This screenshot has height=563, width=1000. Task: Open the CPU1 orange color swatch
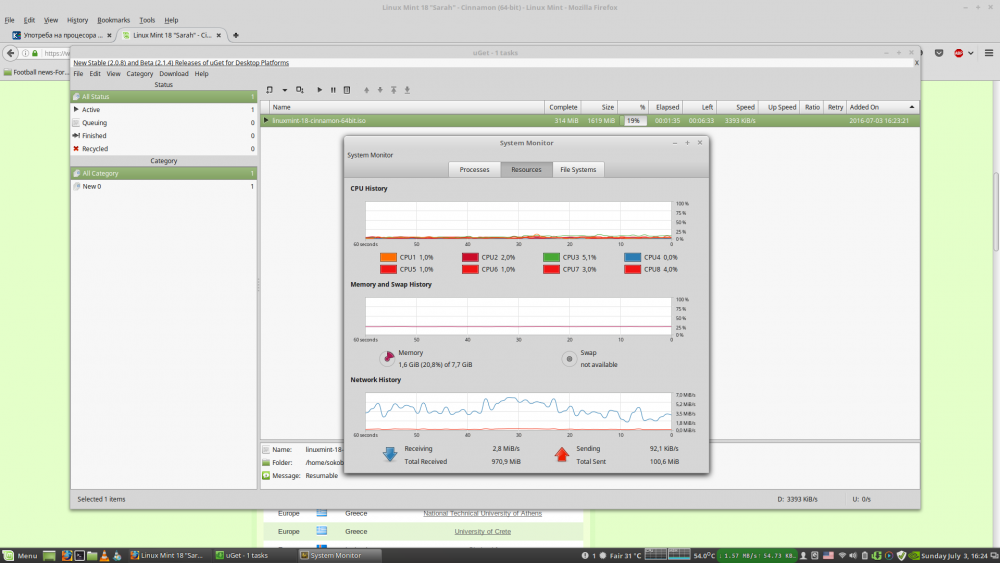388,257
